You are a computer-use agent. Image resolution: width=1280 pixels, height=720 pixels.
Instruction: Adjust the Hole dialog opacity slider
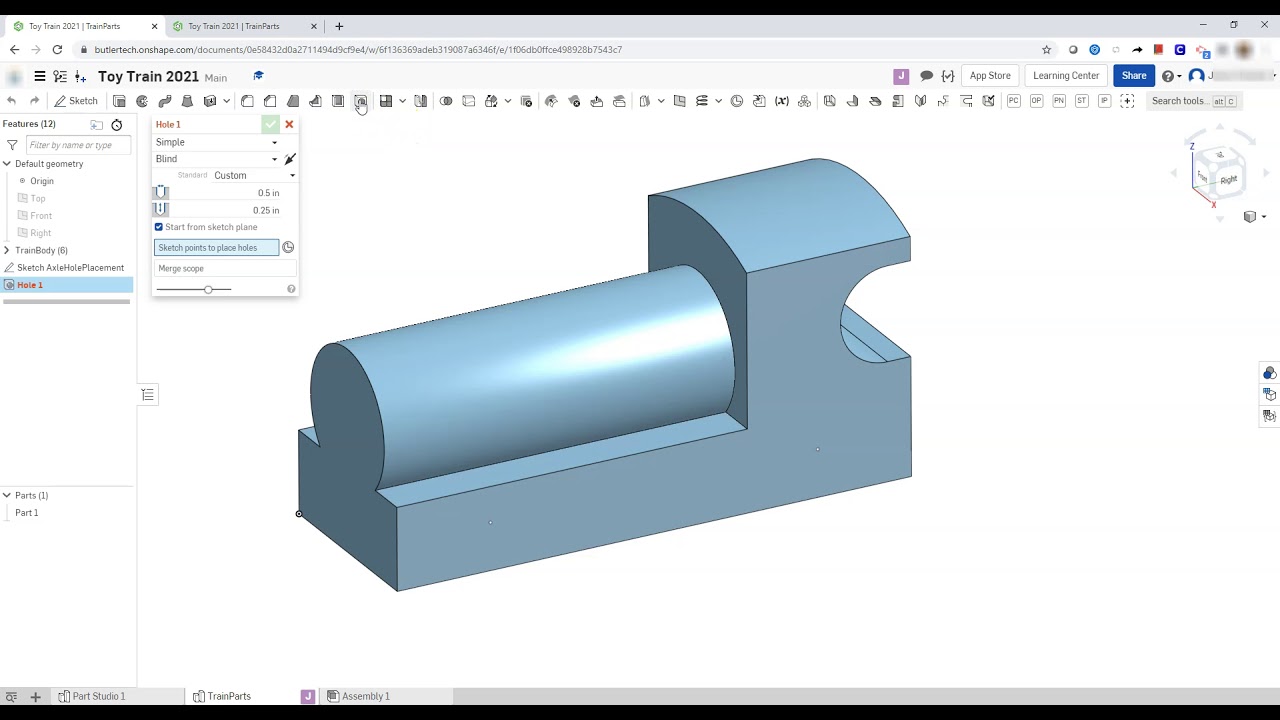[x=208, y=289]
